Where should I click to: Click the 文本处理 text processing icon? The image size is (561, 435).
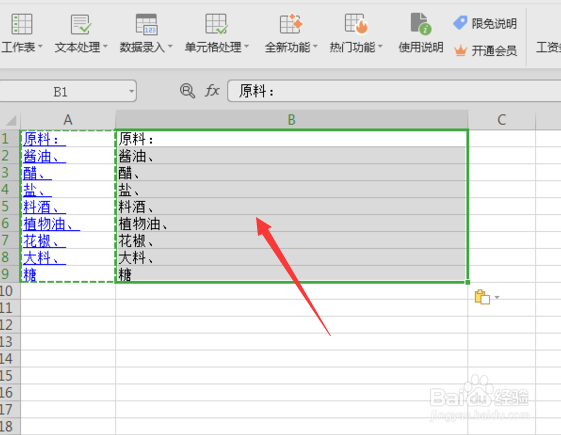pyautogui.click(x=81, y=24)
